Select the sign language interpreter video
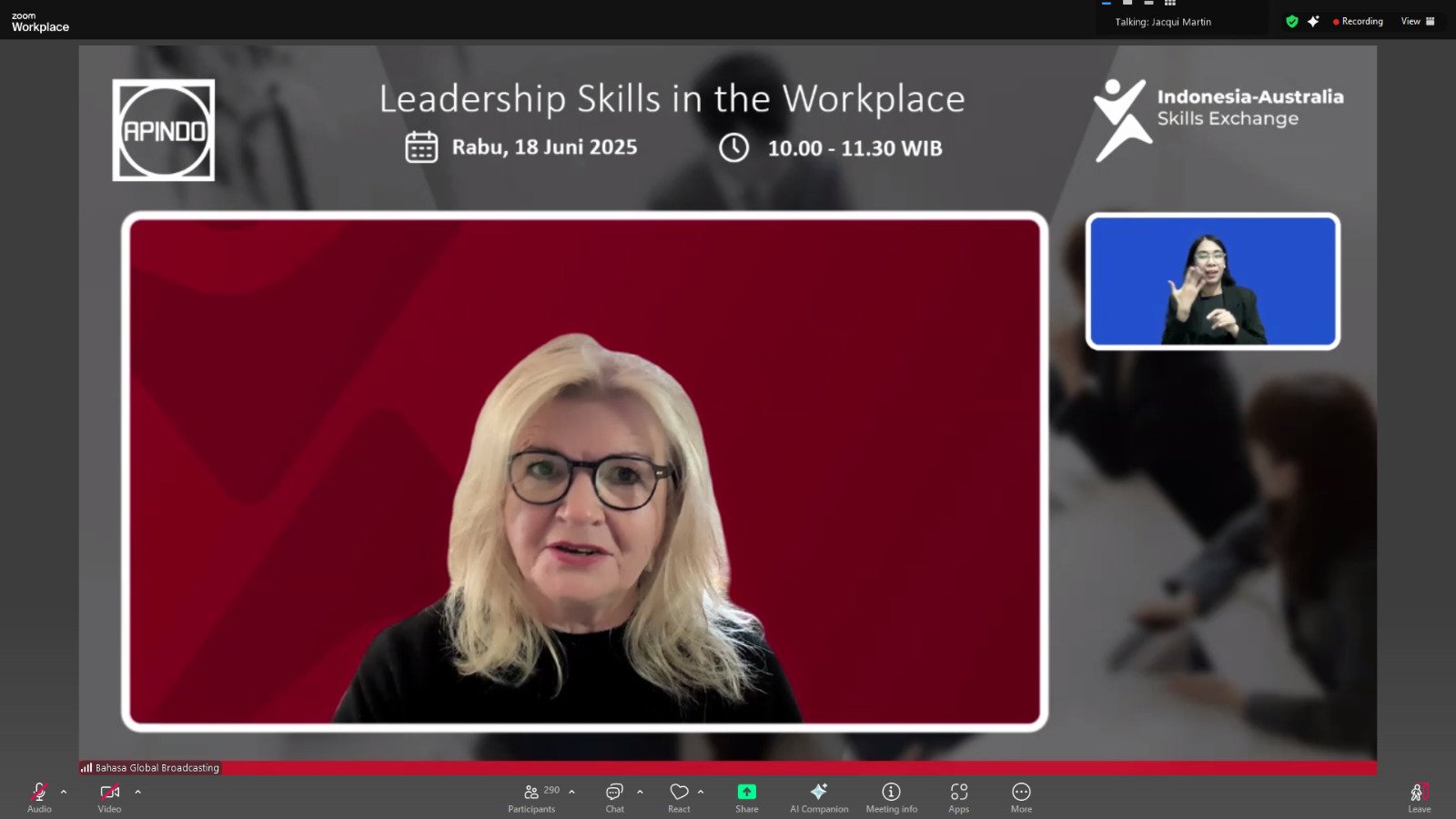This screenshot has height=819, width=1456. click(x=1213, y=281)
